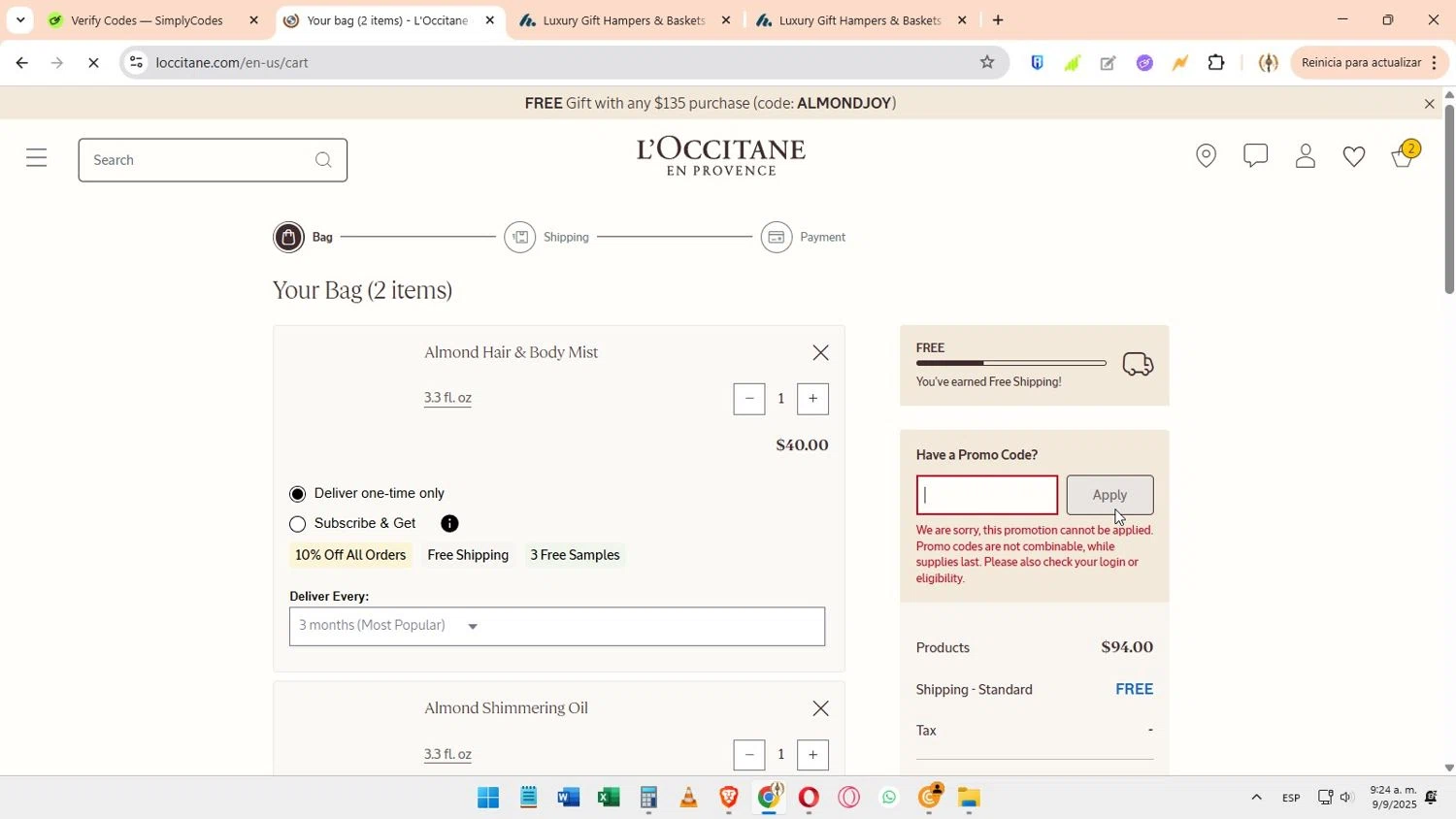Click the browser address bar URL

232,62
